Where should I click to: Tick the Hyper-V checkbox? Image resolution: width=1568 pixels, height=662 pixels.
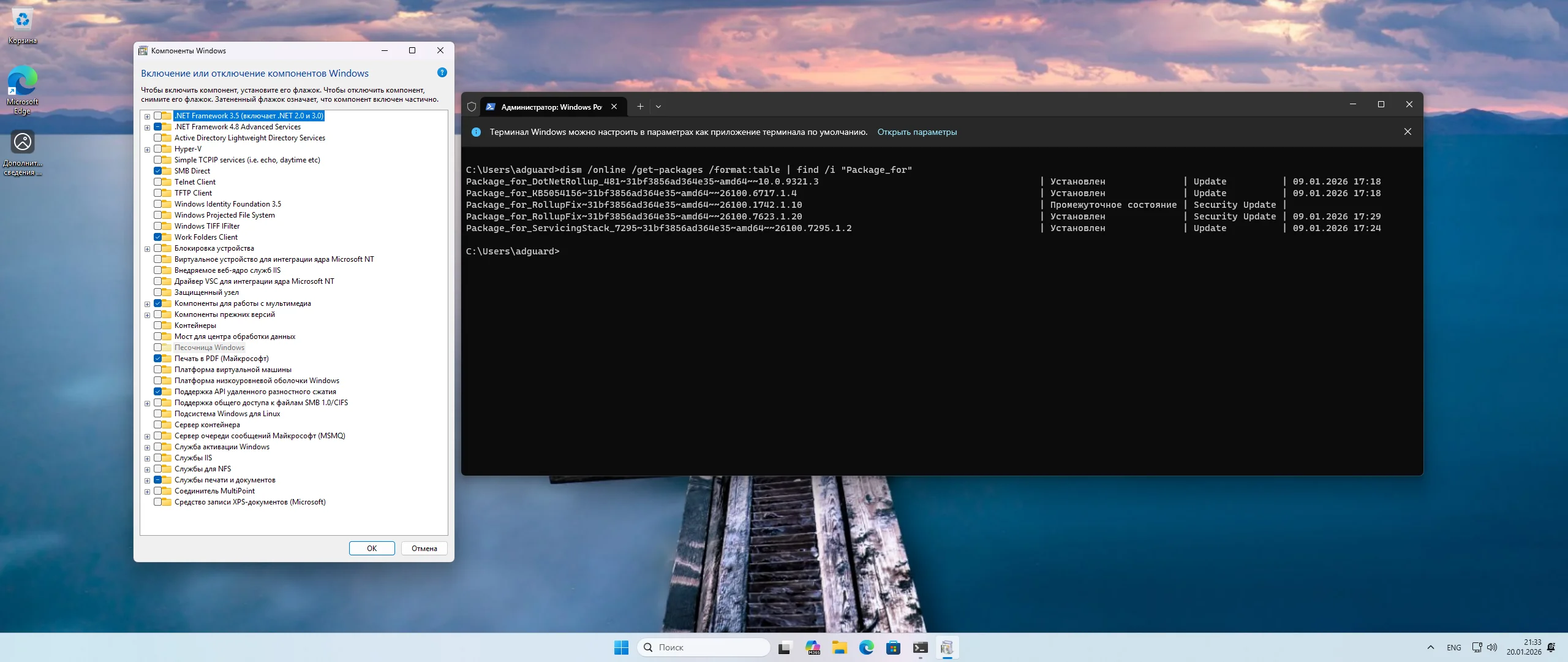tap(158, 149)
